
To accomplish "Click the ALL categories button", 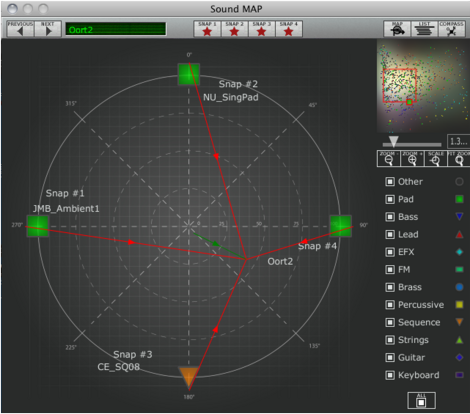I will (x=421, y=400).
